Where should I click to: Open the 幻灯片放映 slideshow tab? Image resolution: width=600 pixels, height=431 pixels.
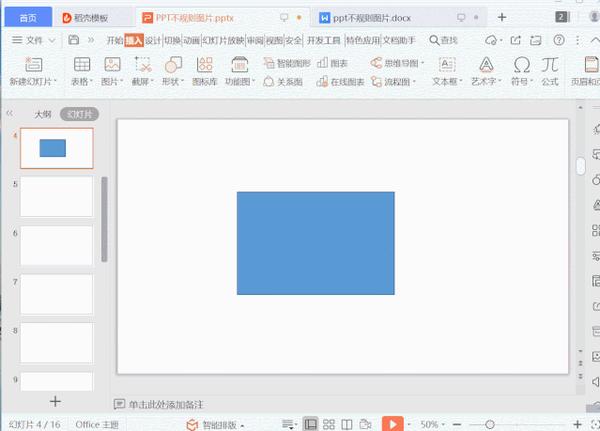tap(223, 40)
